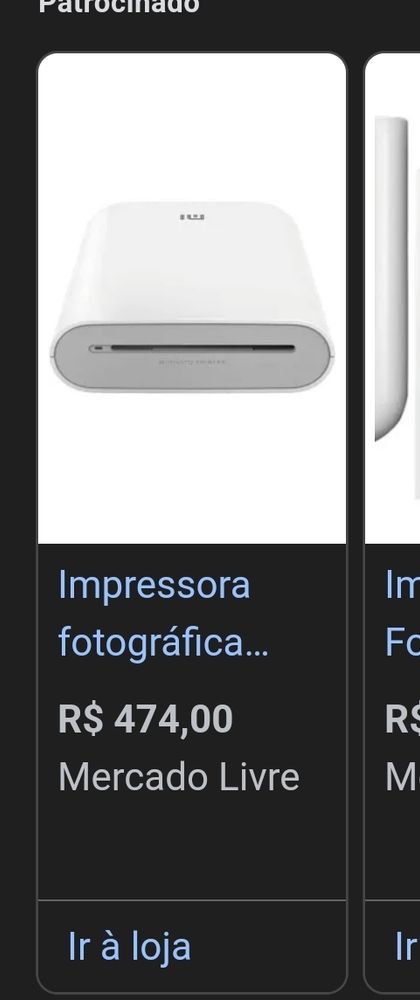This screenshot has height=1000, width=420.
Task: Go to store via 'Ir à loja'
Action: pos(129,946)
